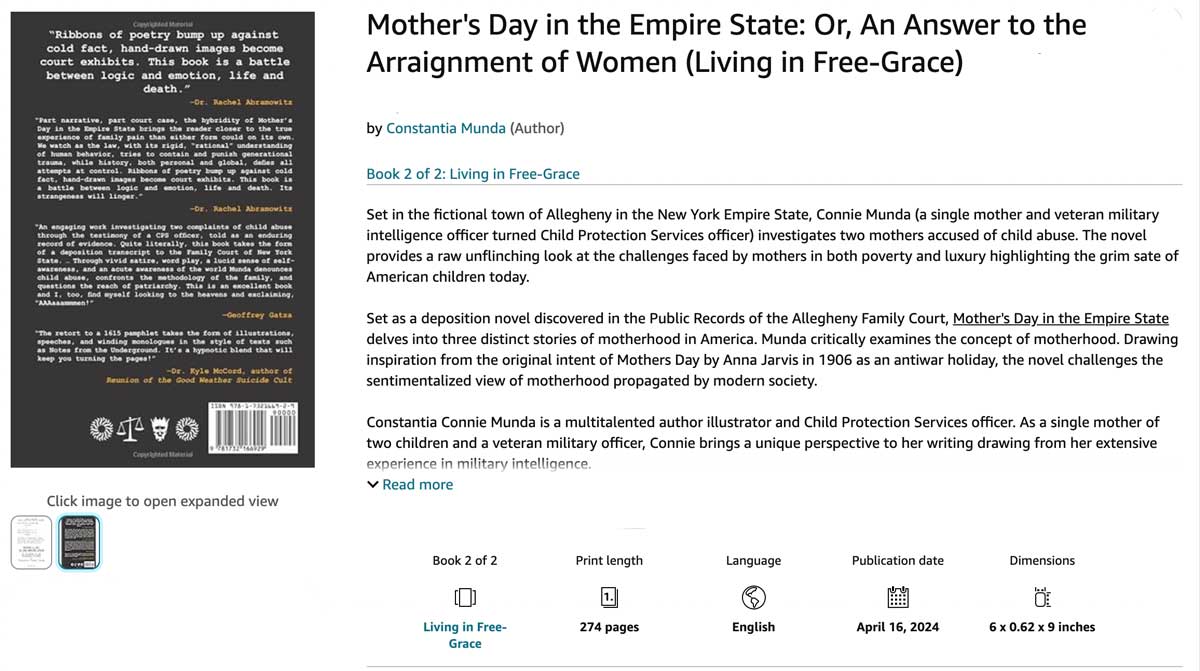The width and height of the screenshot is (1200, 671).
Task: Click the 274 pages print length value
Action: pos(609,627)
